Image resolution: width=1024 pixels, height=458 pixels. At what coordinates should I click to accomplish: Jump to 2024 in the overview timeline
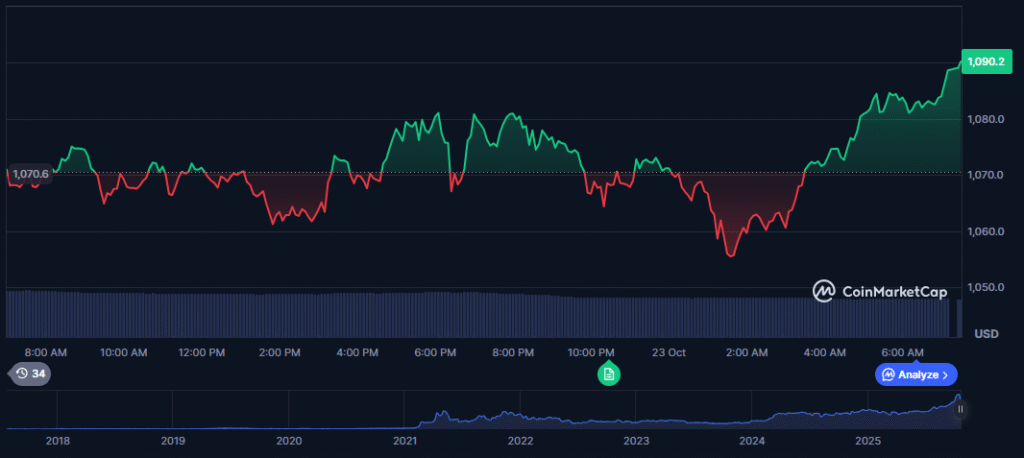[x=752, y=440]
